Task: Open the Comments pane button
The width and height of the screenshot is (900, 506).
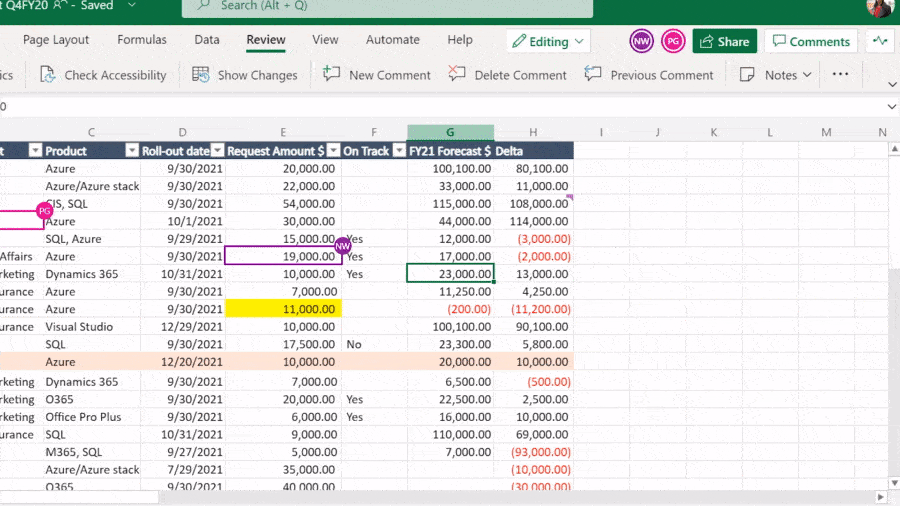Action: pyautogui.click(x=808, y=41)
